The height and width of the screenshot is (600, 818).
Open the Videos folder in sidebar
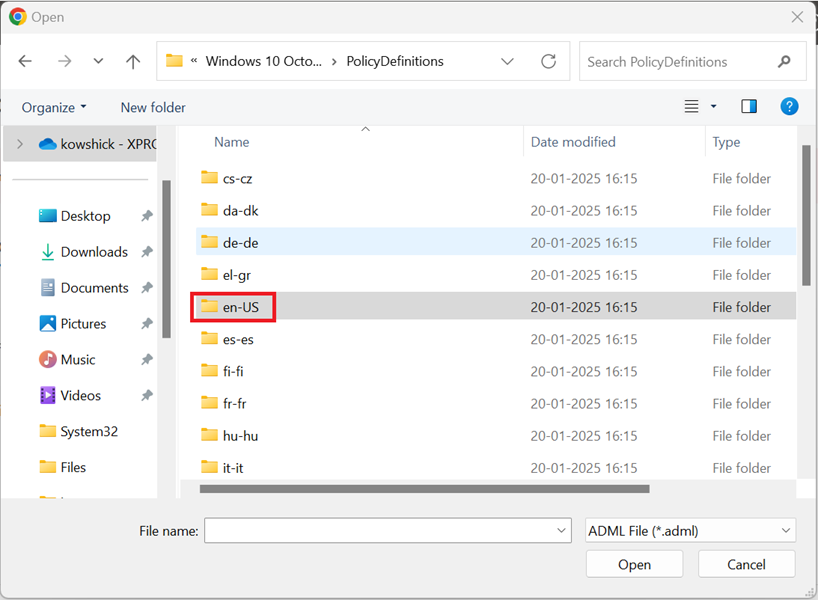pos(80,396)
